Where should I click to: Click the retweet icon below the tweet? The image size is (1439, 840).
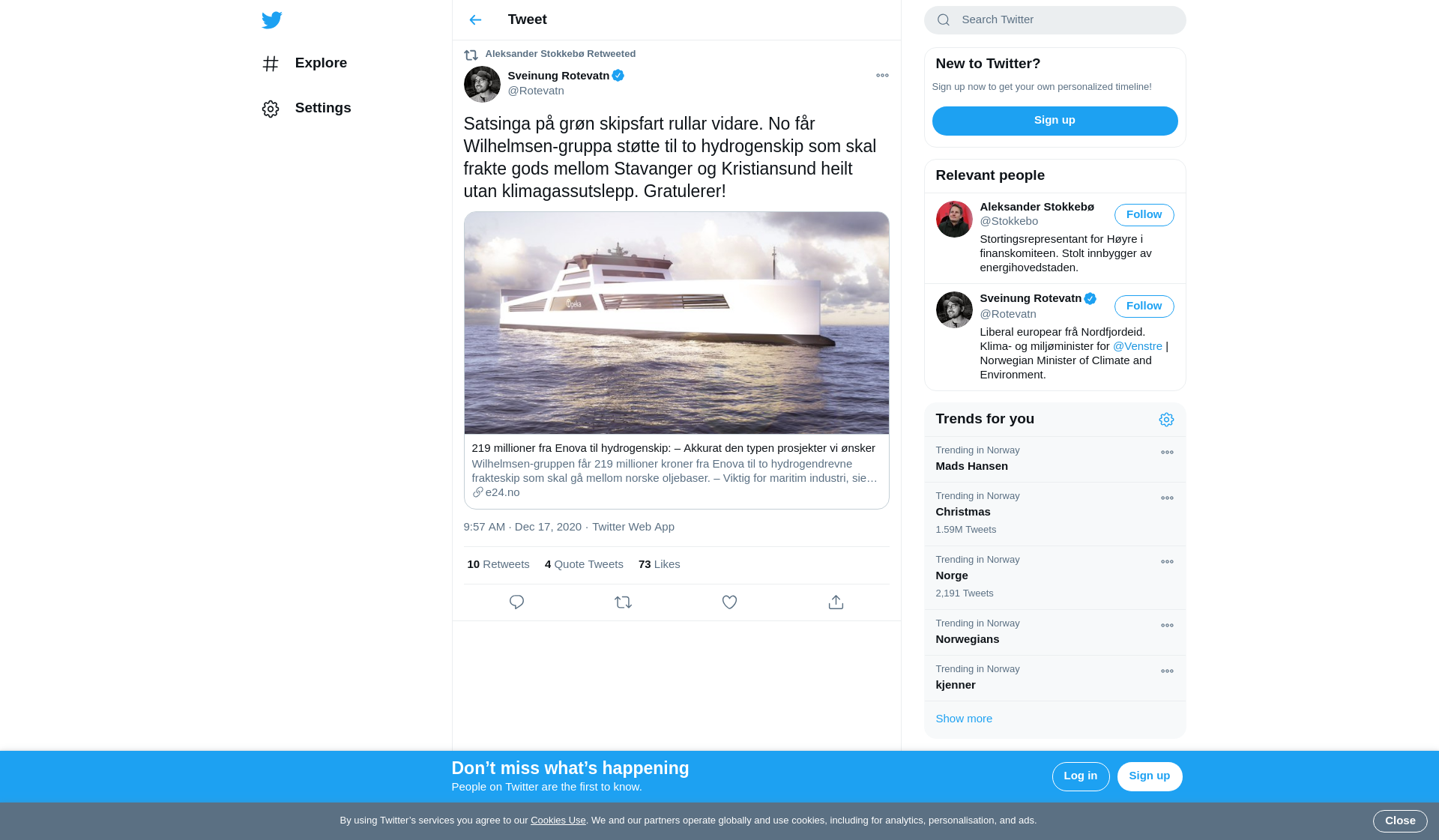point(623,602)
